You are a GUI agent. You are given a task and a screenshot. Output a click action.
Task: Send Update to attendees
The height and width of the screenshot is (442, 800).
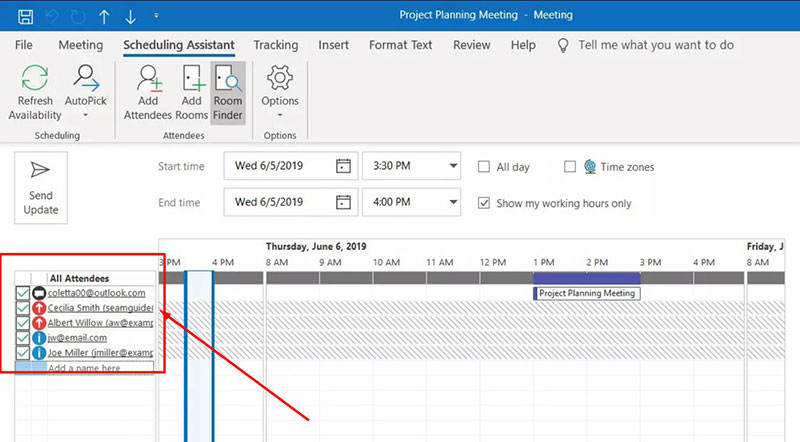point(41,187)
